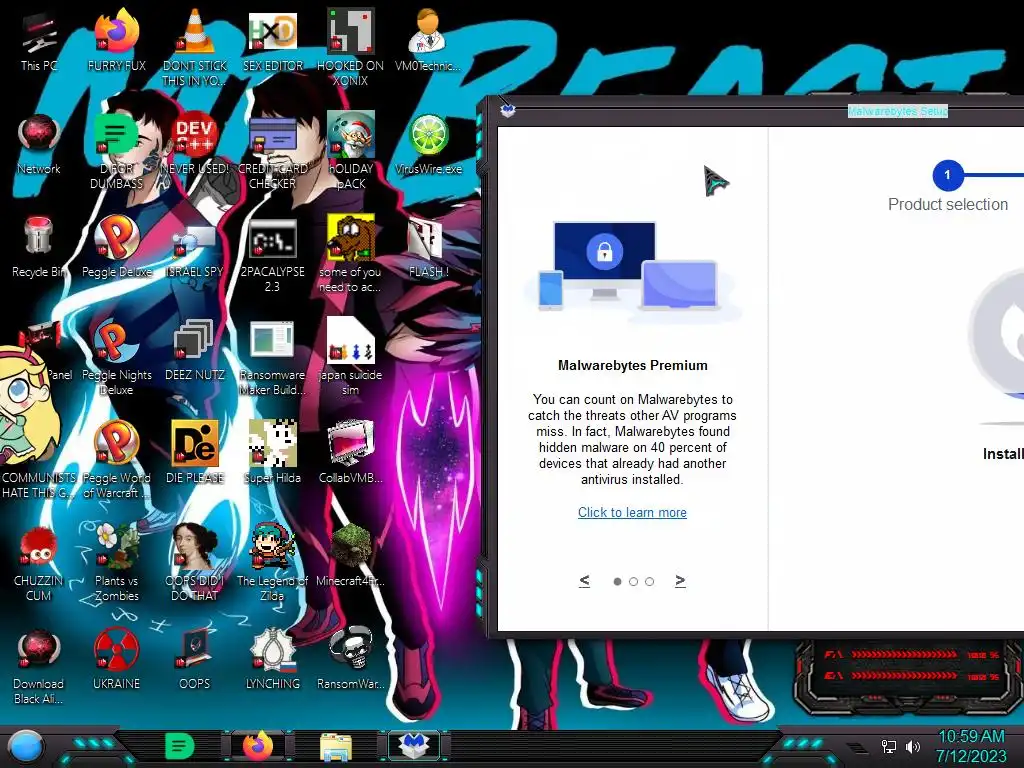Select the second carousel dot
The image size is (1024, 768).
(633, 581)
